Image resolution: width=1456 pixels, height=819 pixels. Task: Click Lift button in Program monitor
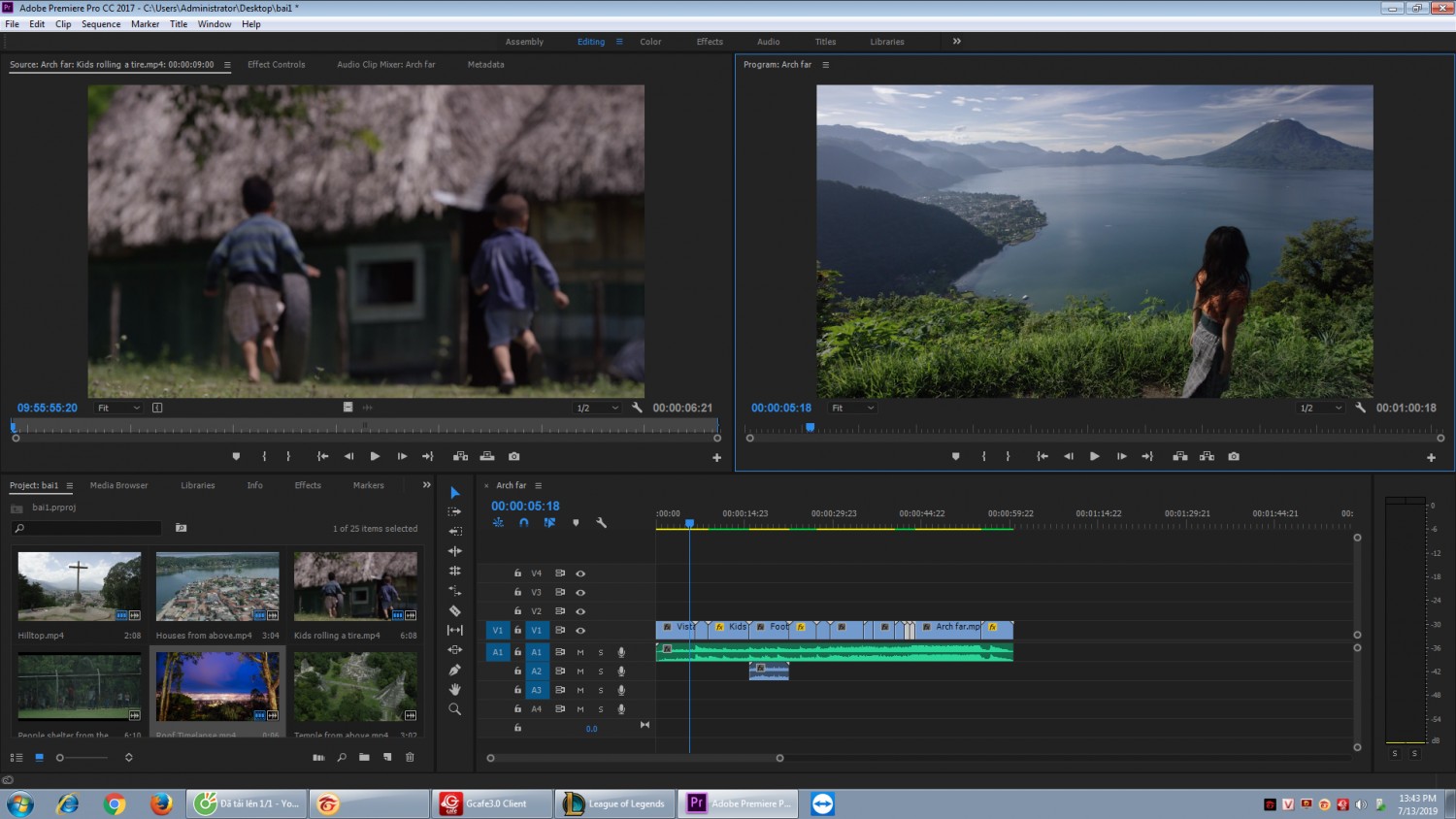tap(1179, 456)
